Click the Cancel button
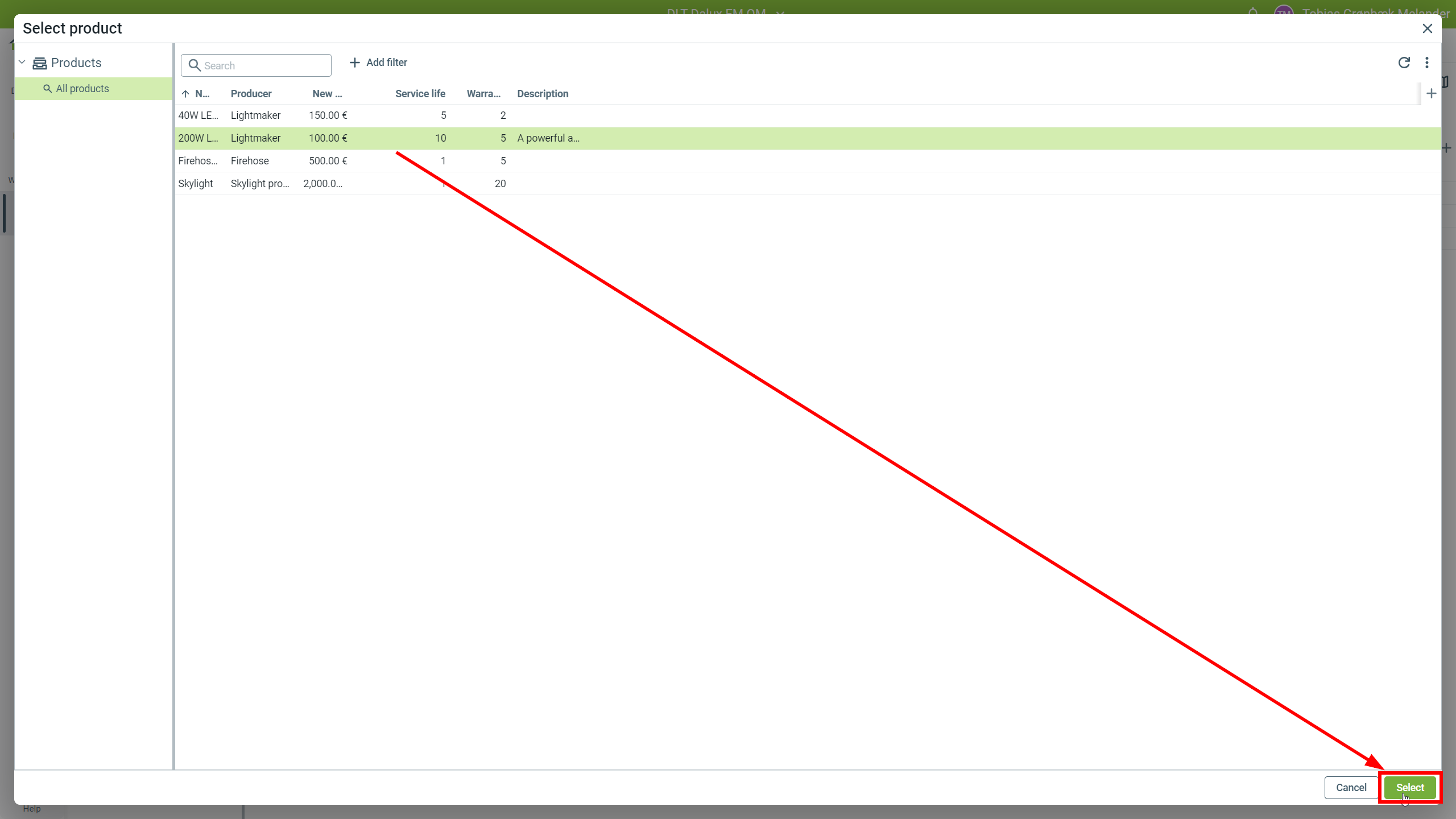Screen dimensions: 1456x819 [x=1351, y=788]
